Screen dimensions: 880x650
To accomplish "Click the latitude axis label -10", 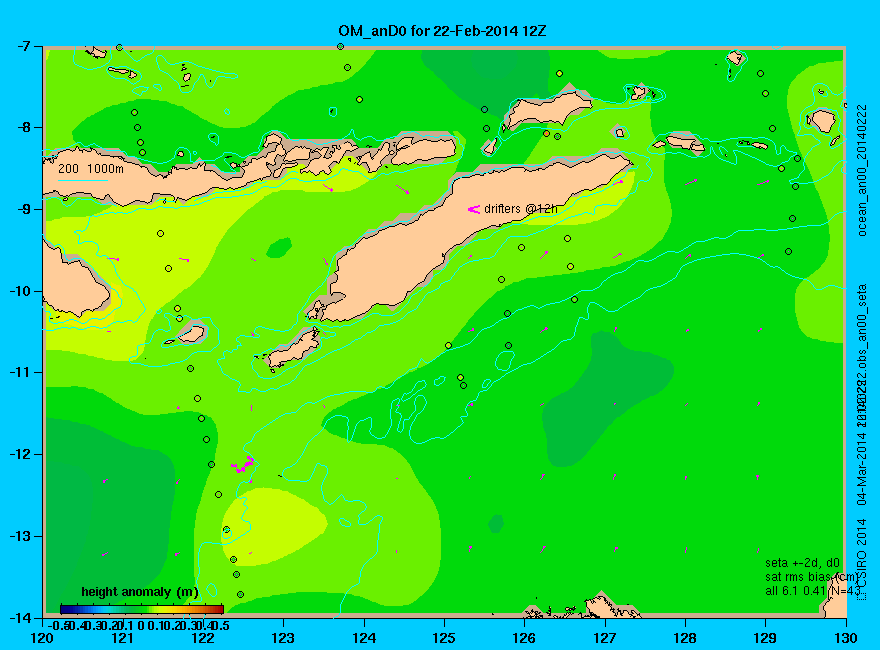I will tap(21, 291).
